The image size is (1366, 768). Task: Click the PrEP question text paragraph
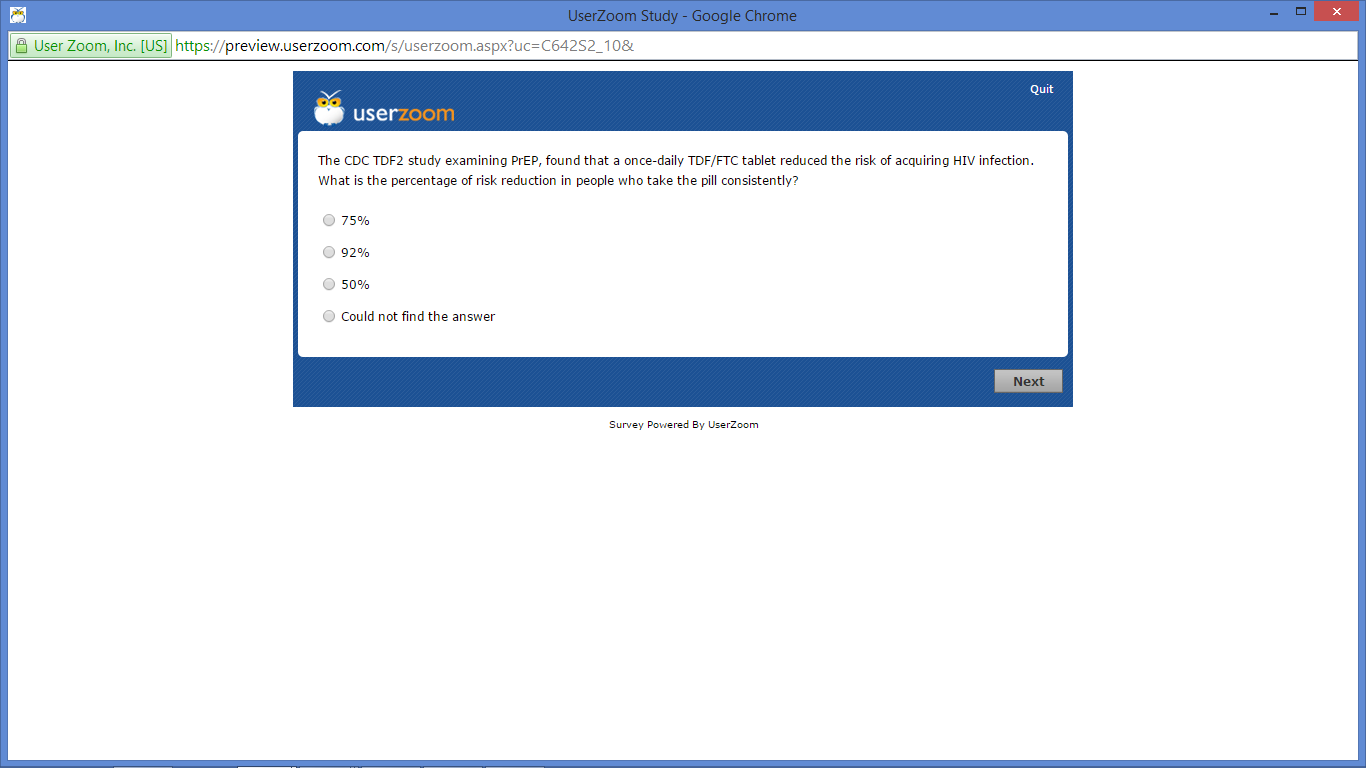pyautogui.click(x=675, y=171)
